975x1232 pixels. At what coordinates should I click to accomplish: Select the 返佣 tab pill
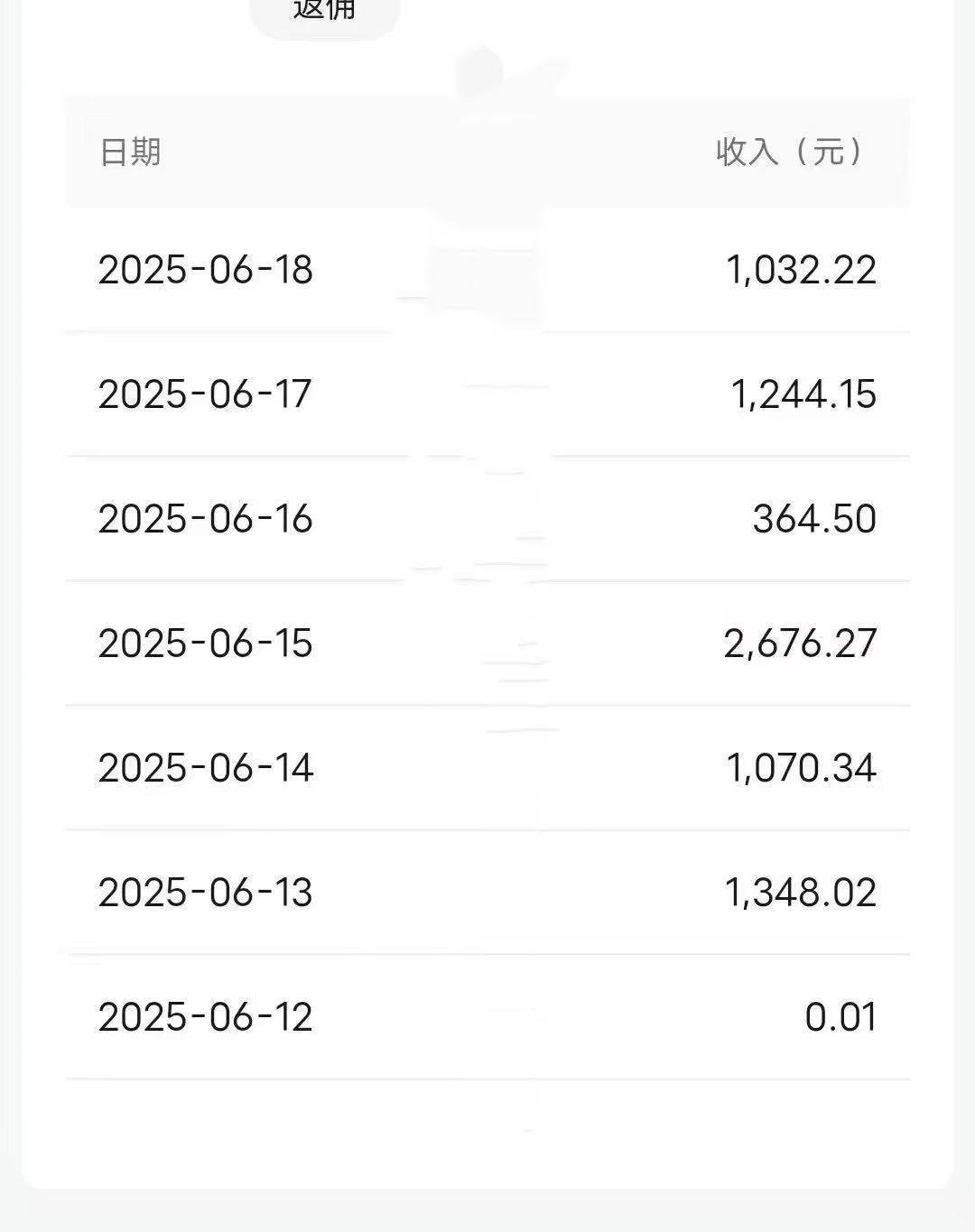coord(324,13)
